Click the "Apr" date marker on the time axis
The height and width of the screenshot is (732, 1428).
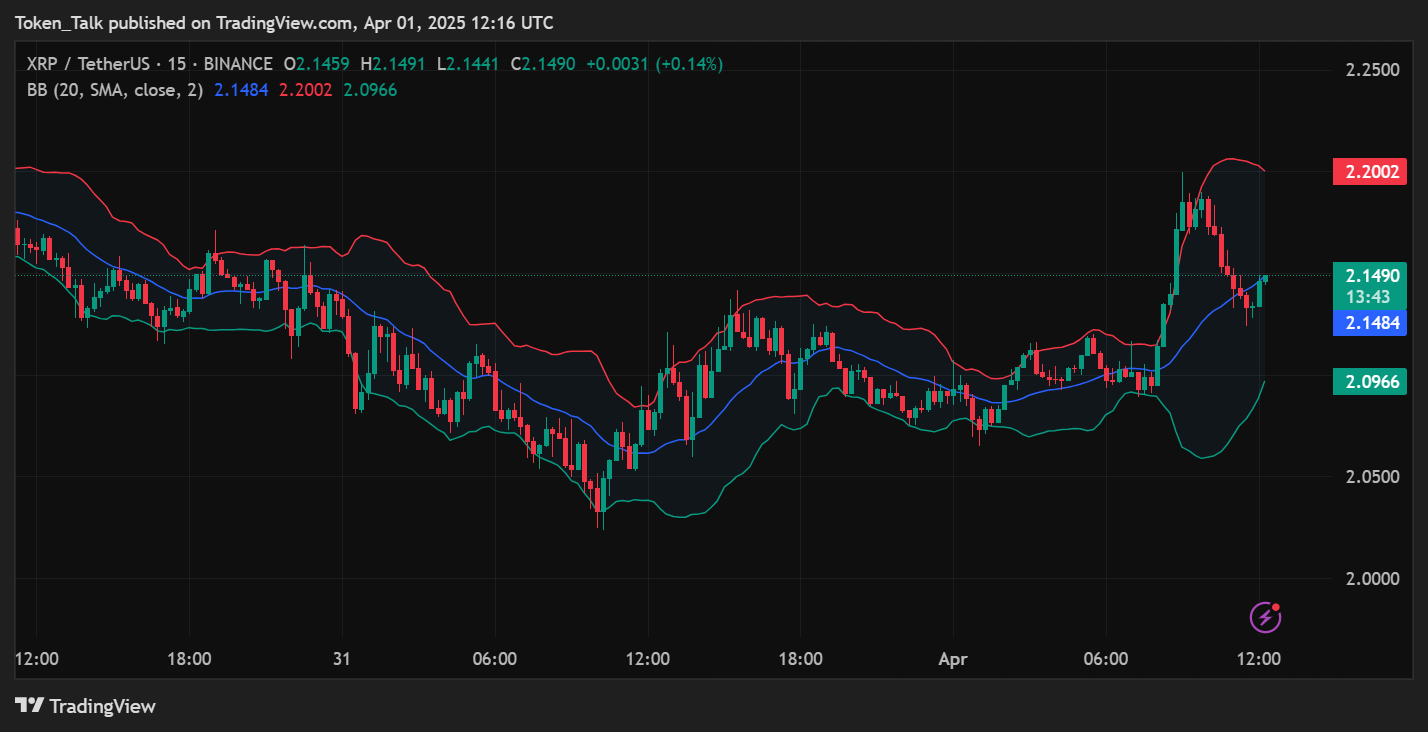tap(953, 659)
